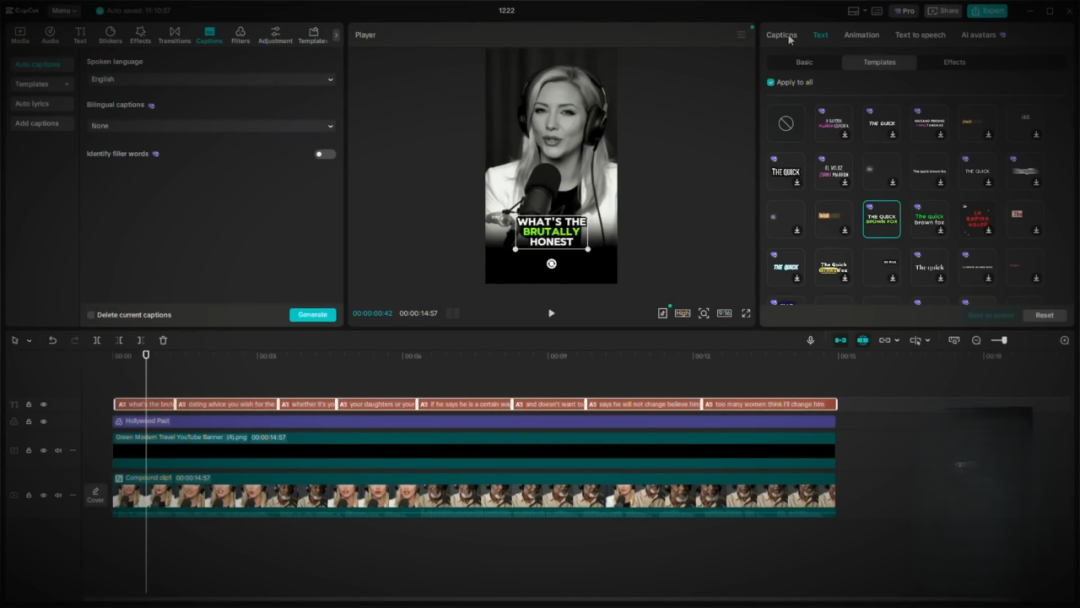Select the no-template (none) caption style
The width and height of the screenshot is (1080, 608).
click(786, 124)
